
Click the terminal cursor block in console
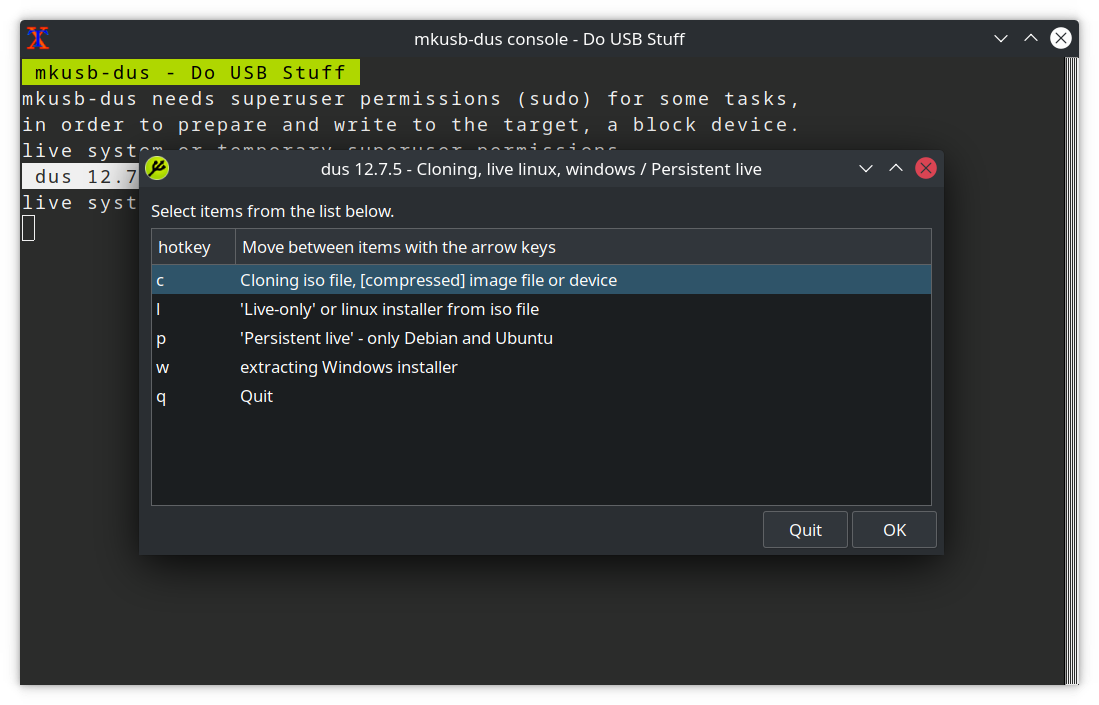coord(28,228)
